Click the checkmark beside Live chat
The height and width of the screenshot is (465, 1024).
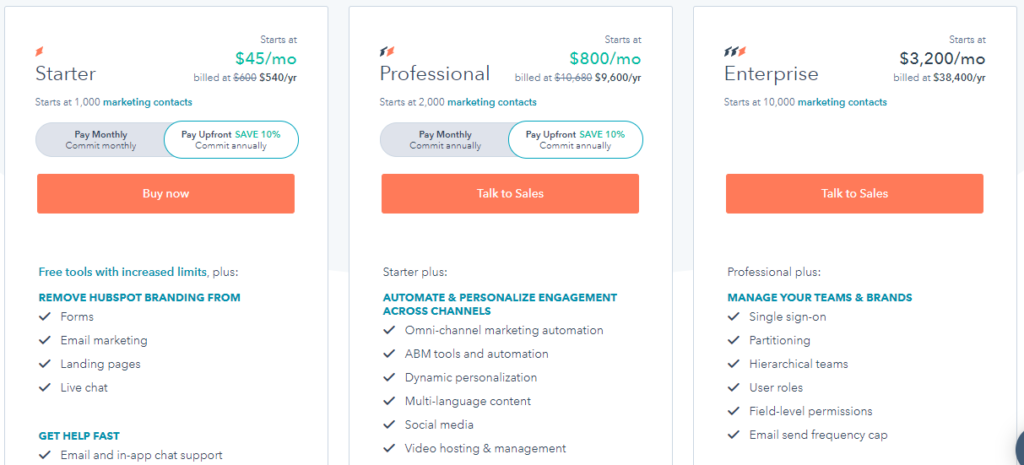(44, 387)
